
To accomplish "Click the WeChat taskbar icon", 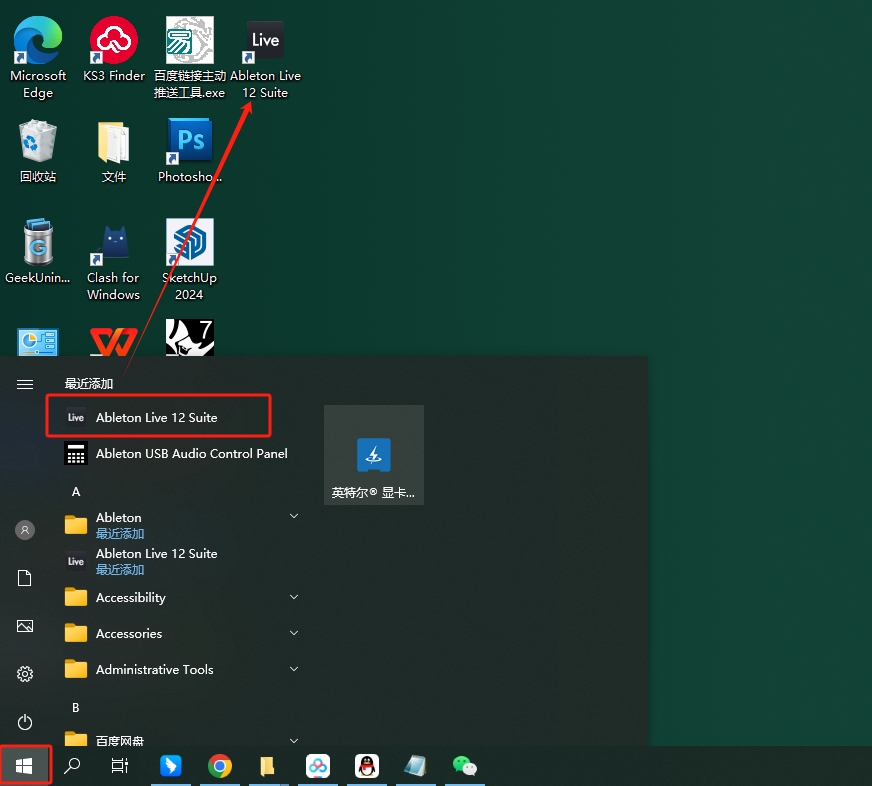I will pyautogui.click(x=465, y=766).
